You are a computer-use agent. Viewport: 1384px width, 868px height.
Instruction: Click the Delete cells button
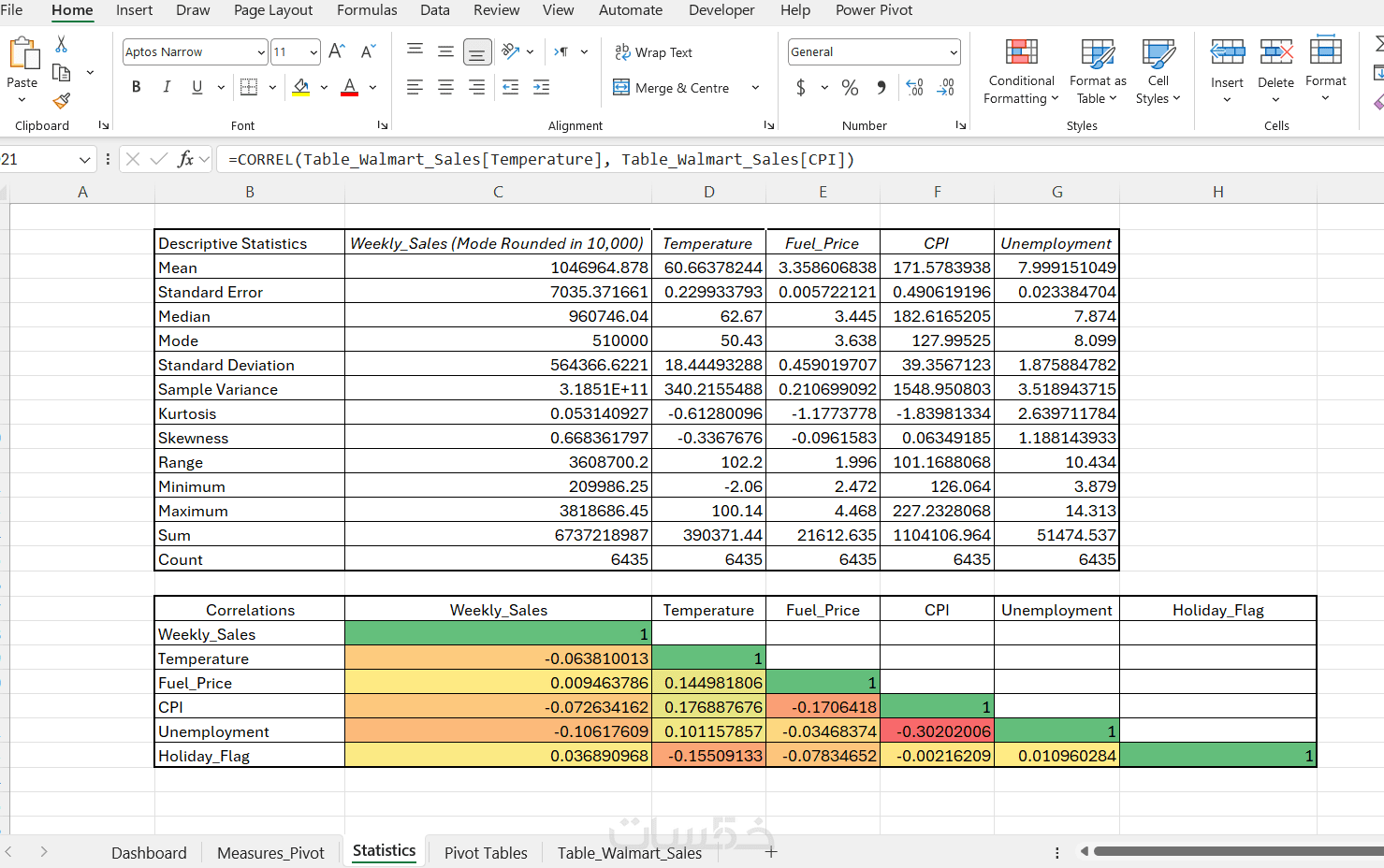1275,71
